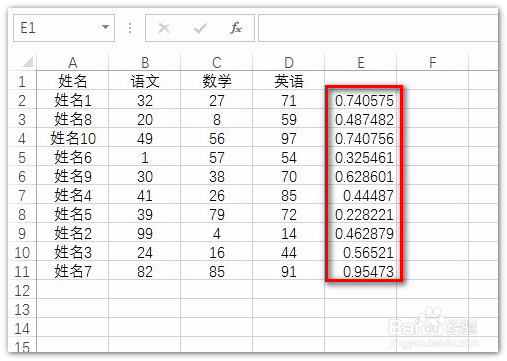
Task: Click the Enter checkmark formula bar icon
Action: pyautogui.click(x=200, y=28)
